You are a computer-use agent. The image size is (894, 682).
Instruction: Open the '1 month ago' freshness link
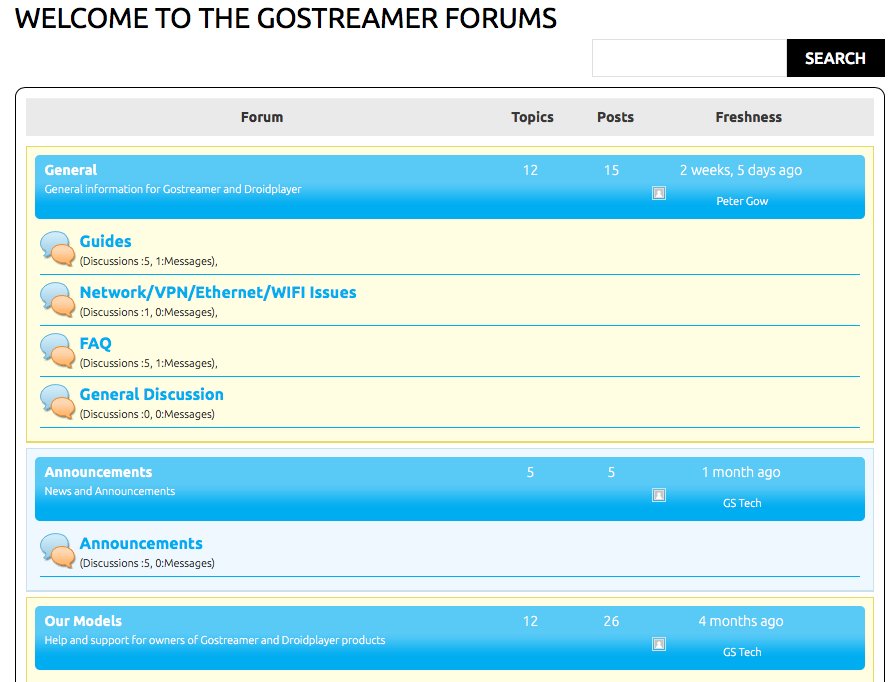741,472
